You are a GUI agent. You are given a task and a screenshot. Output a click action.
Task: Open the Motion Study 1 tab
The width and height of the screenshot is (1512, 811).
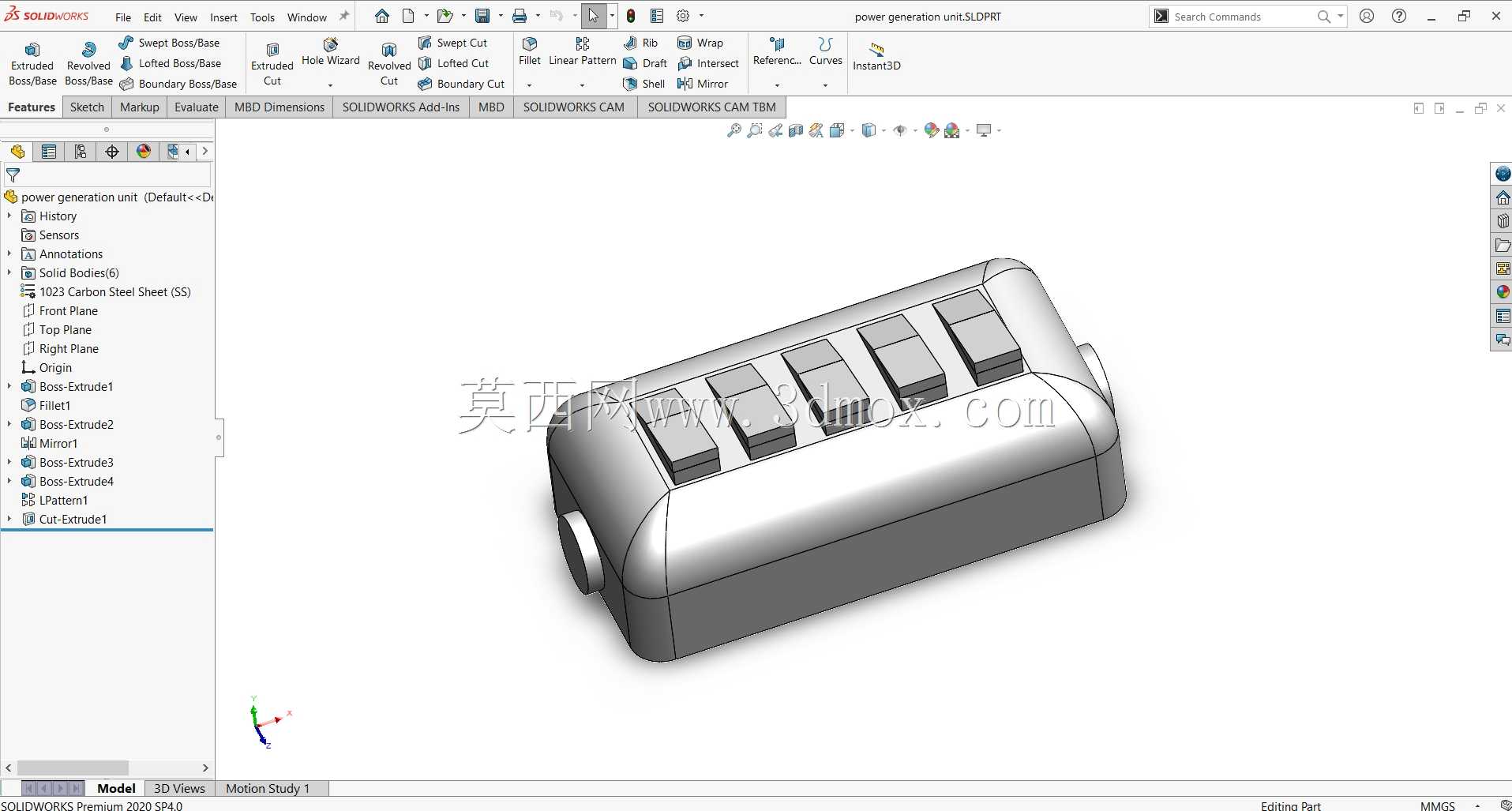(268, 788)
